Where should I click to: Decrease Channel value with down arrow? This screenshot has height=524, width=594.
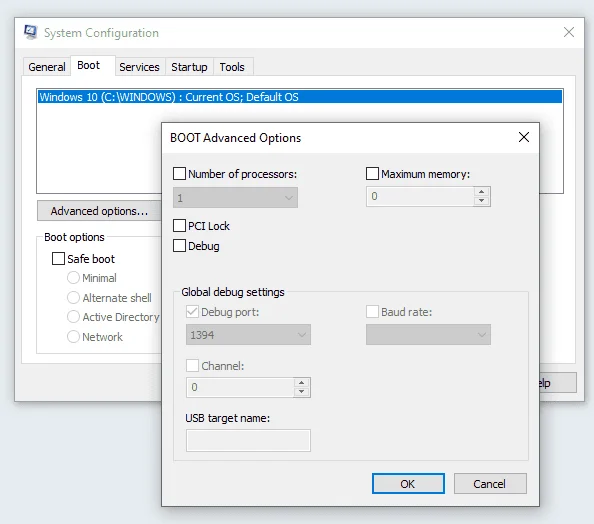point(302,392)
